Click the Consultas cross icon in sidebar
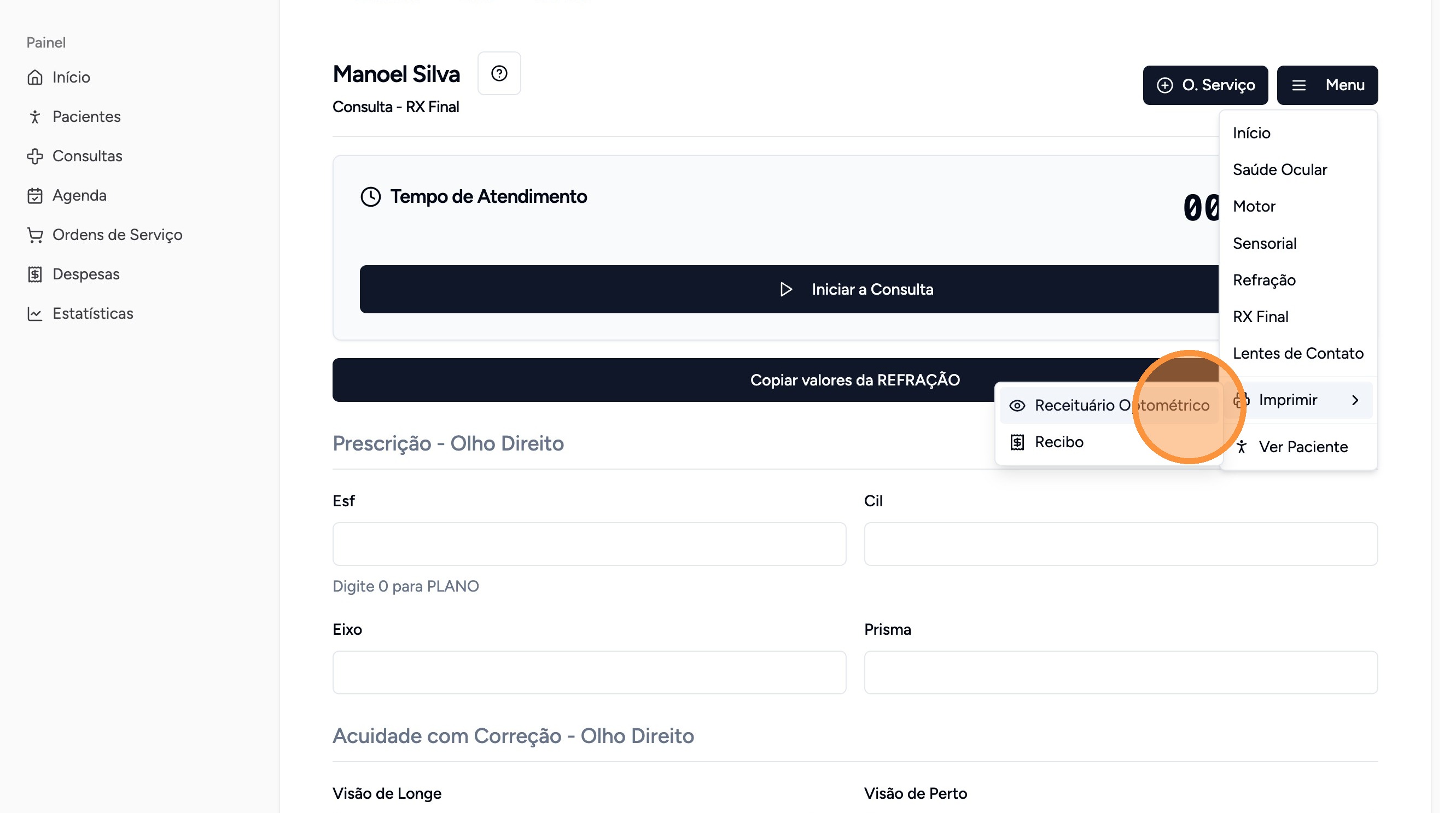This screenshot has width=1456, height=813. [x=35, y=156]
